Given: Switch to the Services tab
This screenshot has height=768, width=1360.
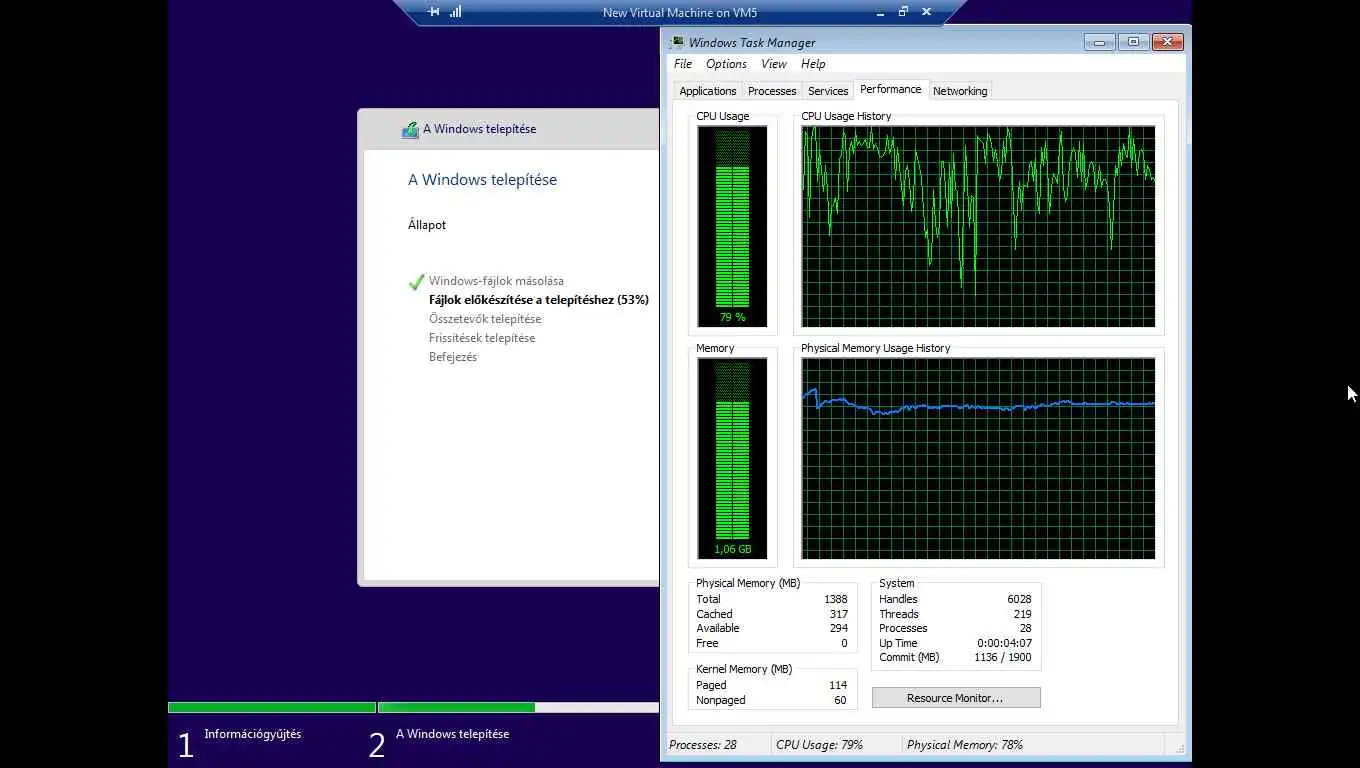Looking at the screenshot, I should point(828,91).
